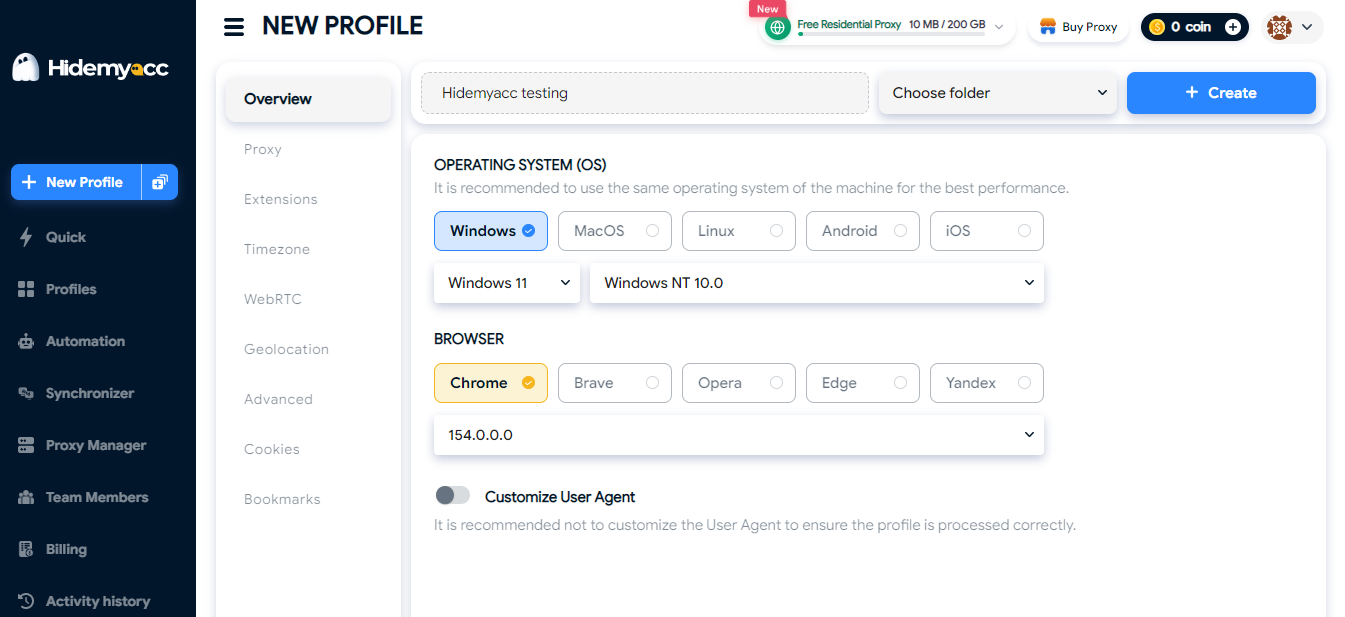Open the Windows 11 version dropdown

tap(507, 283)
